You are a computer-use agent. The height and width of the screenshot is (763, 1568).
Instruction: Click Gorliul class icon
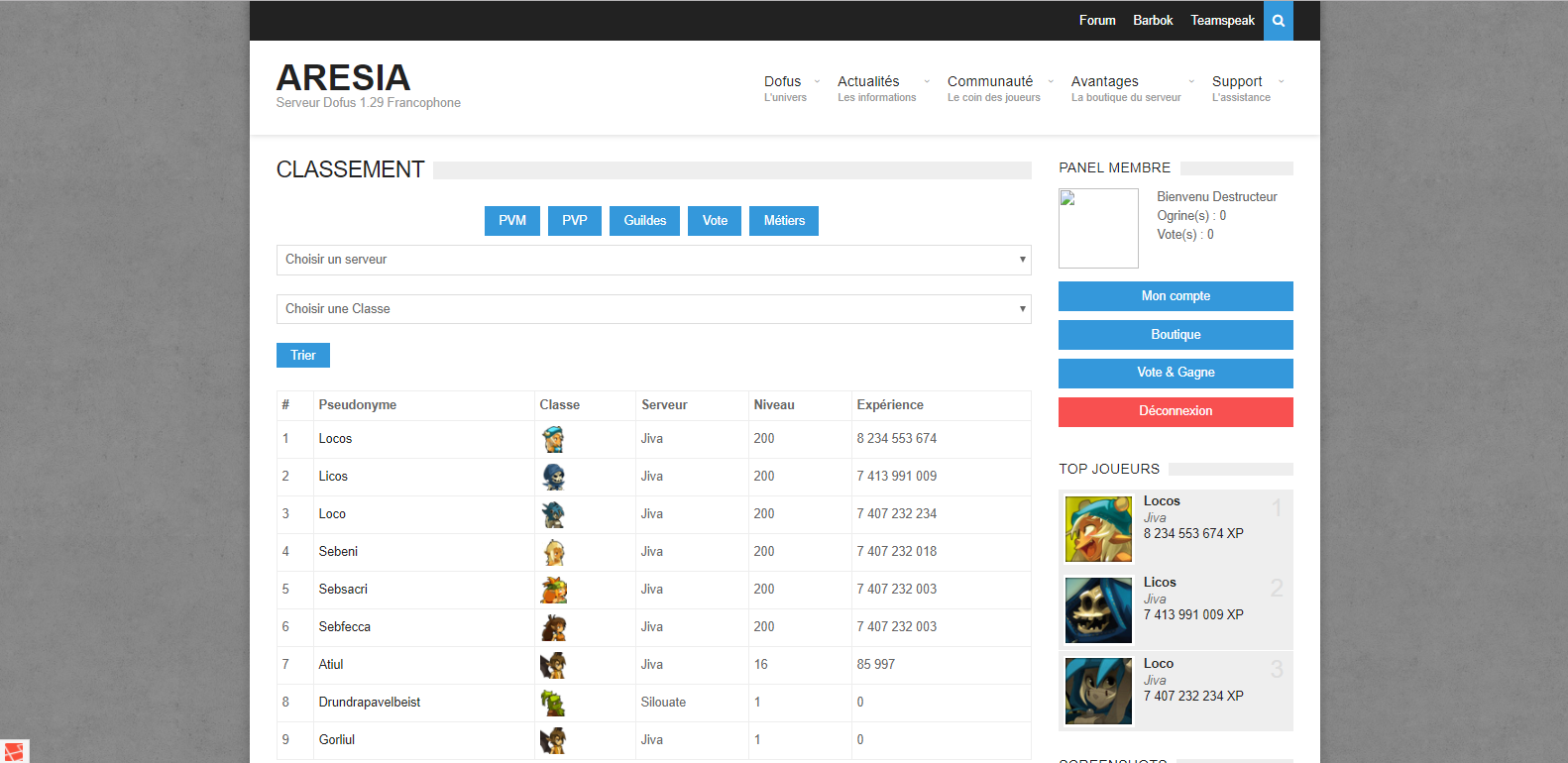pyautogui.click(x=553, y=740)
